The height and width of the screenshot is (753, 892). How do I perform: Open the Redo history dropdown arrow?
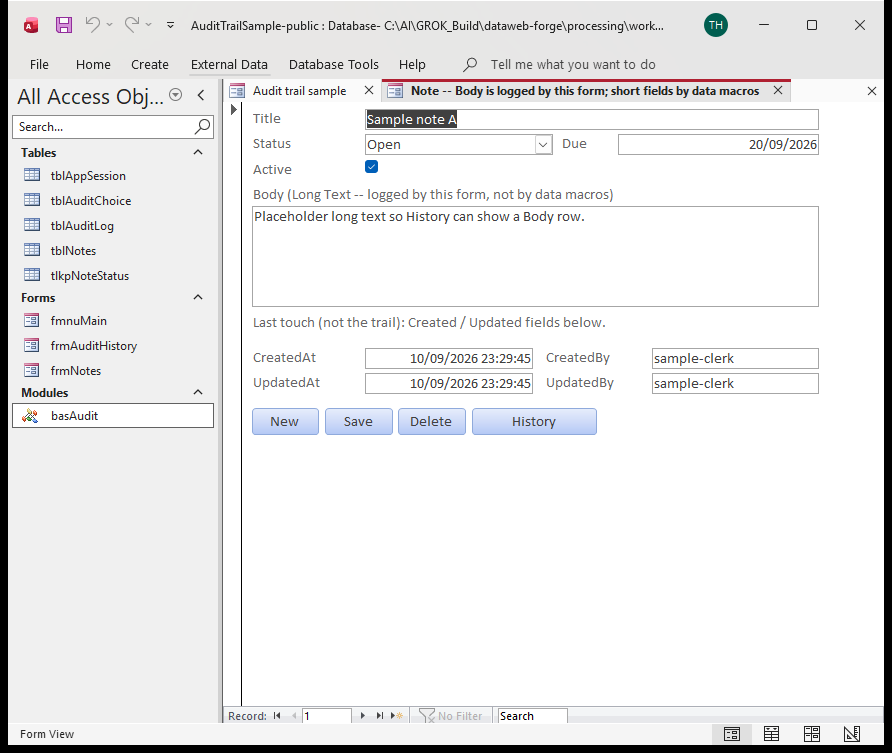click(x=148, y=24)
